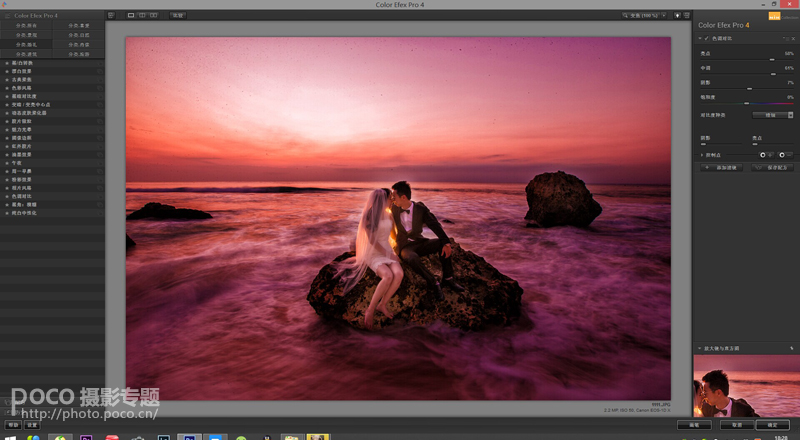Click the 帮助 help button
Image resolution: width=800 pixels, height=440 pixels.
[x=13, y=425]
